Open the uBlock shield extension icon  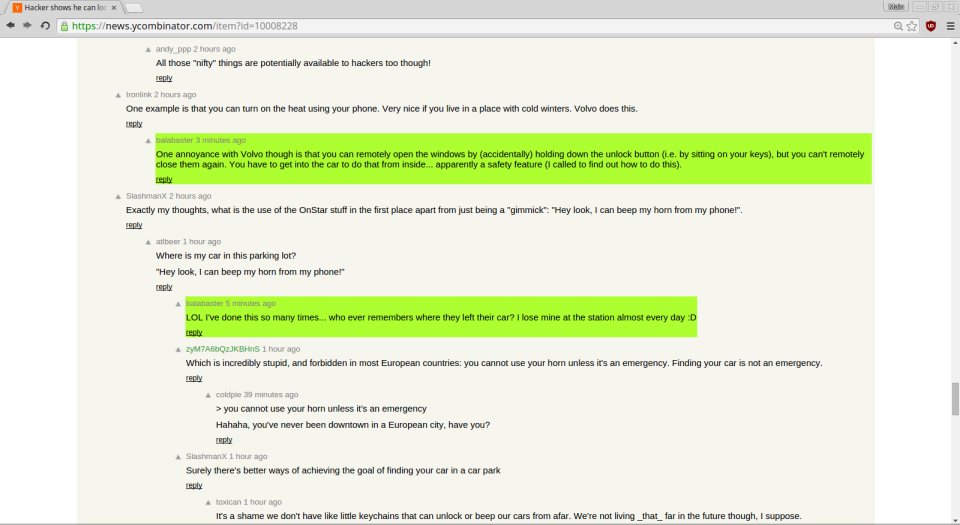click(x=931, y=26)
